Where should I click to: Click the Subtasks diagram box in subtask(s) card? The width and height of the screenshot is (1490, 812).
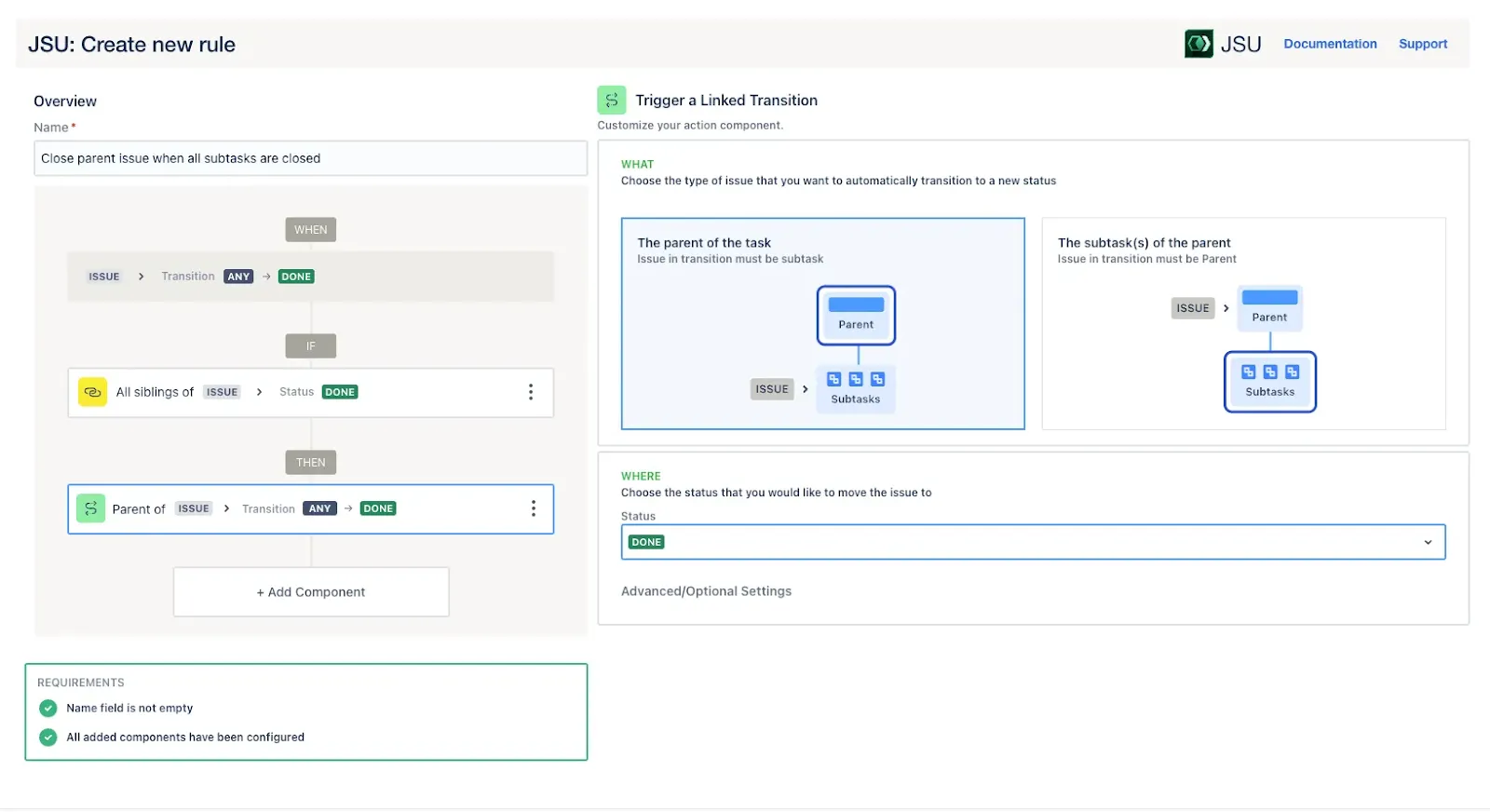tap(1270, 381)
